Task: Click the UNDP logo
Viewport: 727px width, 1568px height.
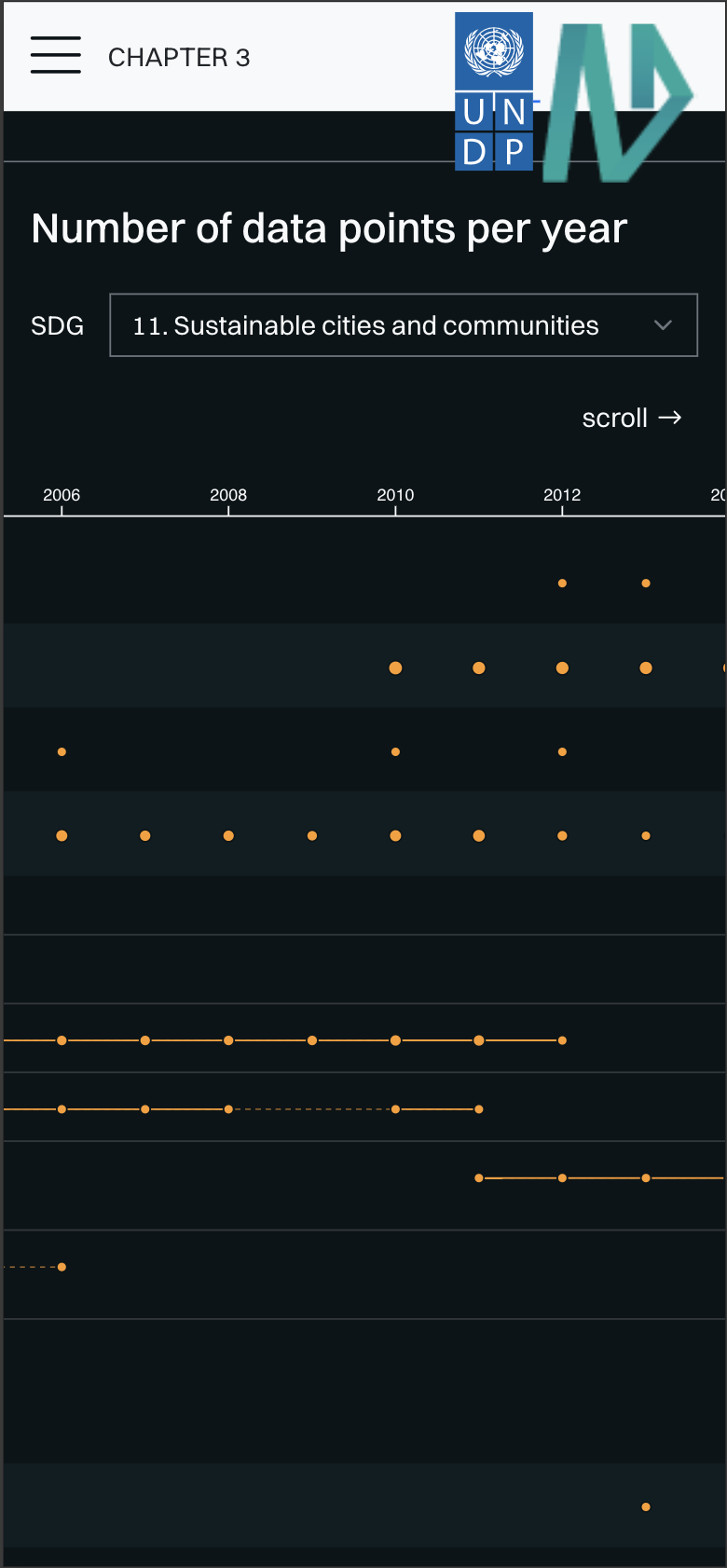Action: tap(494, 91)
